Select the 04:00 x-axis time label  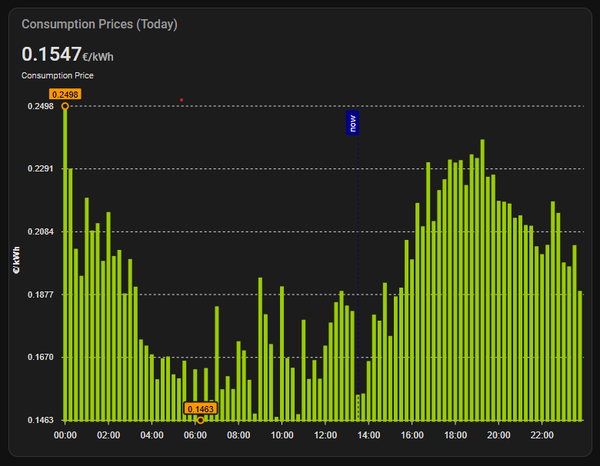point(152,435)
